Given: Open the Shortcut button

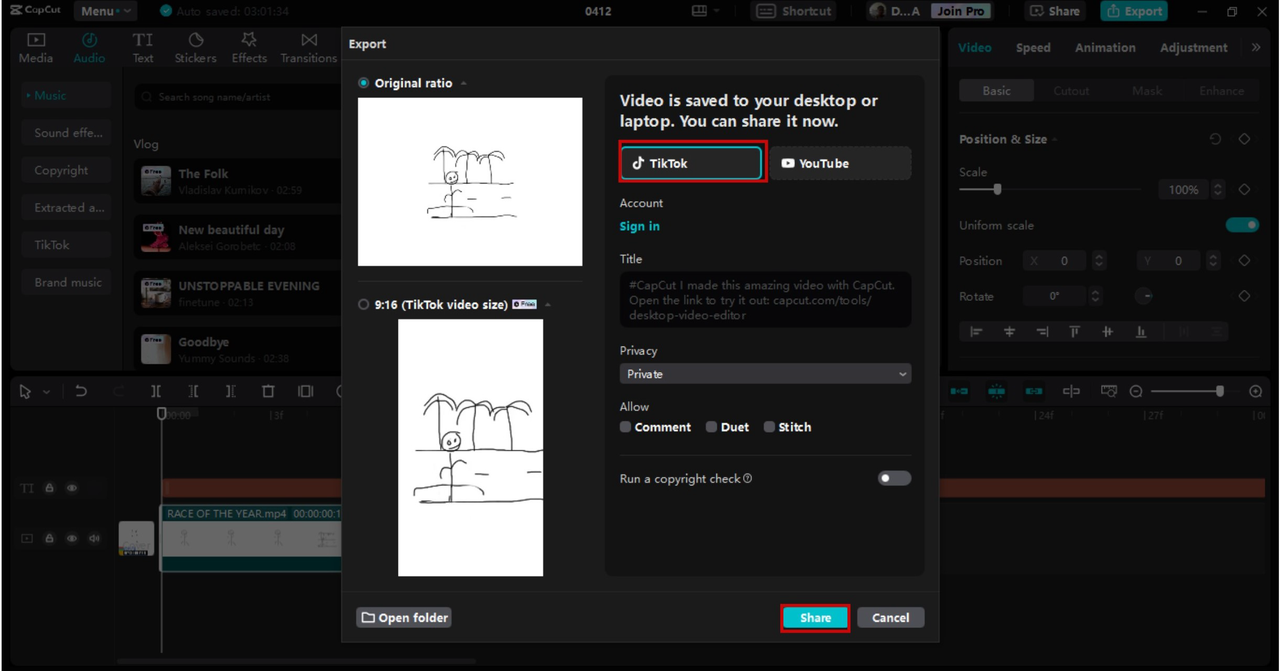Looking at the screenshot, I should click(794, 11).
